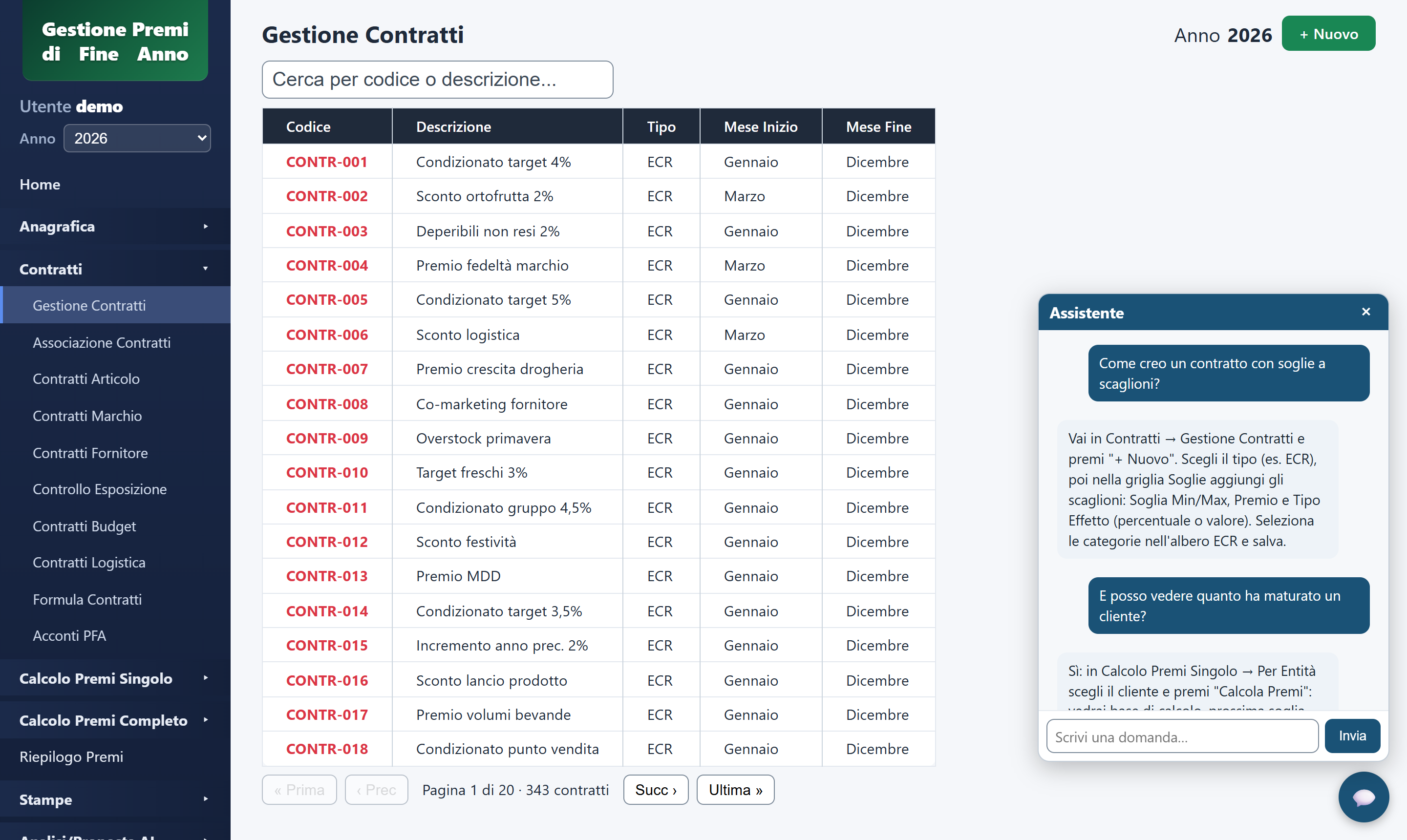Open contract CONTR-007 link
1407x840 pixels.
327,369
